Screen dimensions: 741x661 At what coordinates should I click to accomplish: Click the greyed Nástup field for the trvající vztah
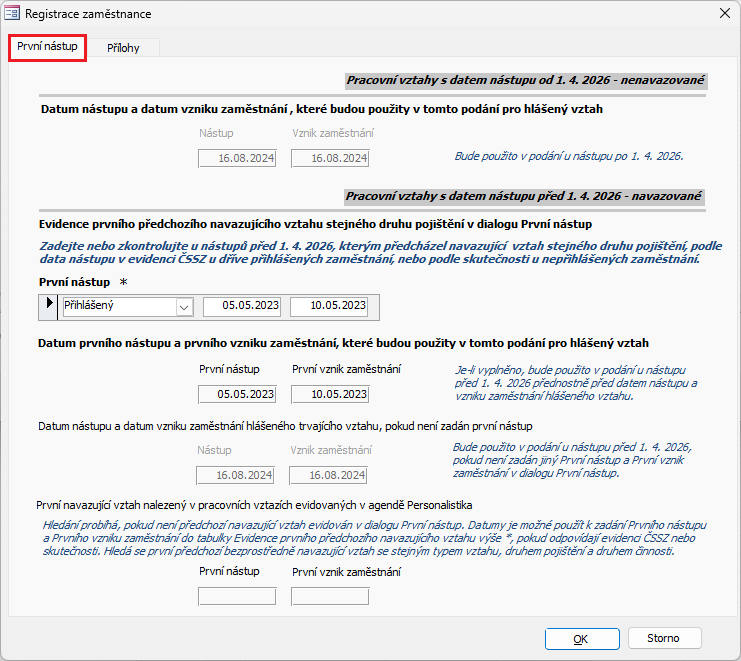(x=237, y=475)
